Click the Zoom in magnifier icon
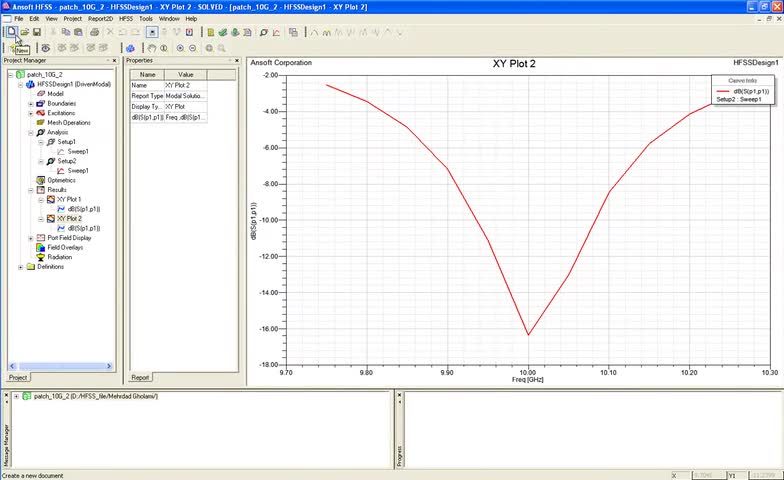This screenshot has width=784, height=480. click(181, 48)
